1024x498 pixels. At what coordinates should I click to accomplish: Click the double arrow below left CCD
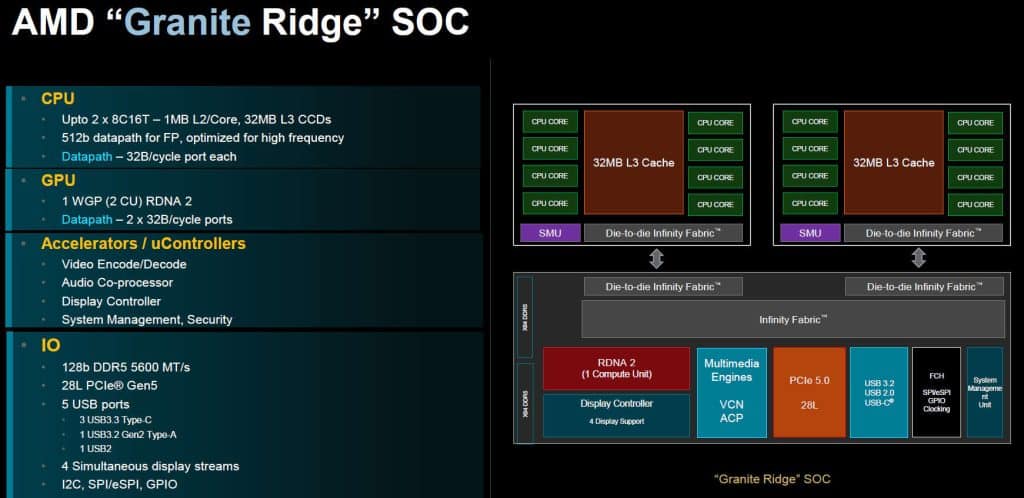656,258
